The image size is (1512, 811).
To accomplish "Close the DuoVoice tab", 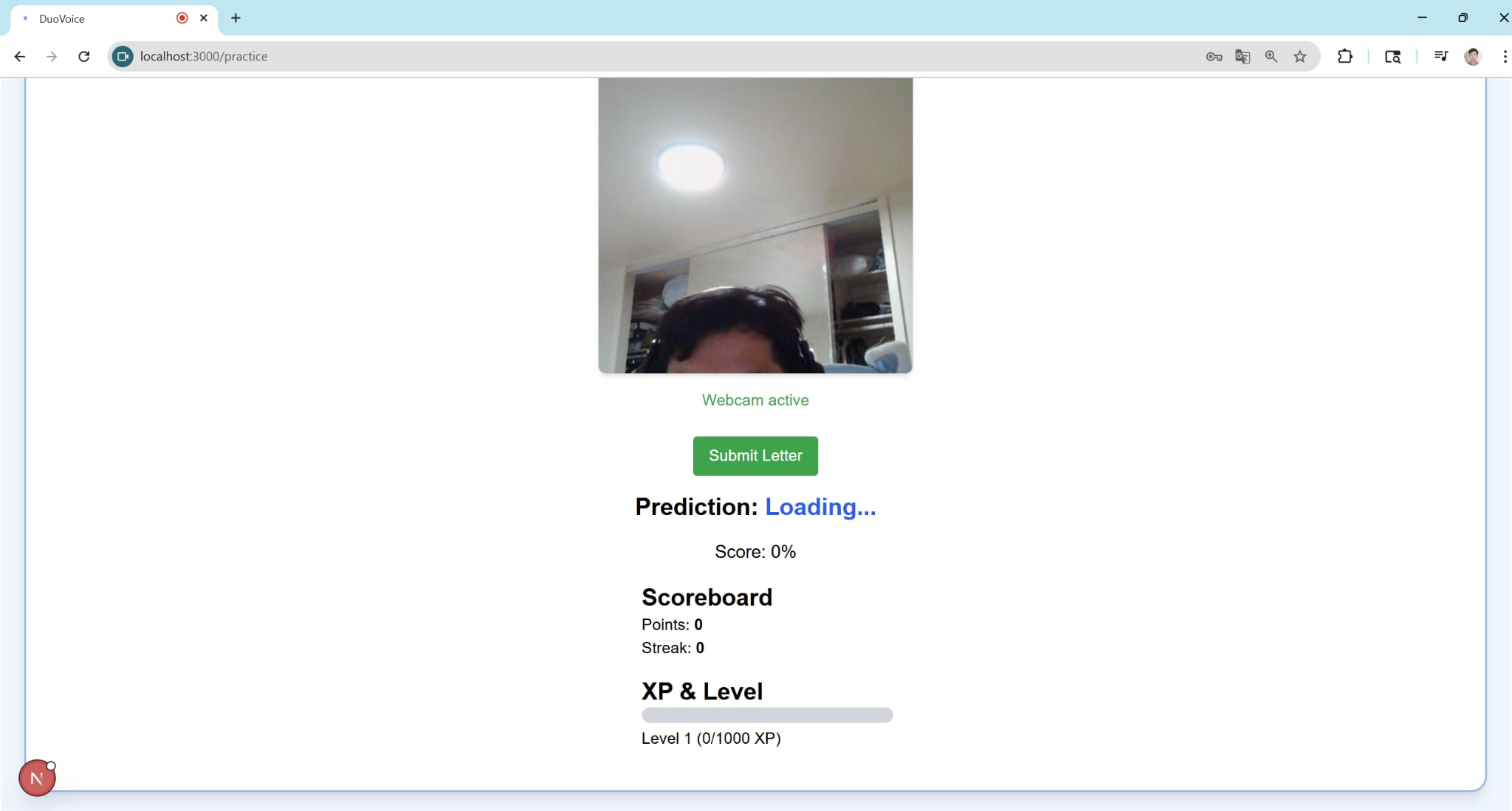I will [204, 18].
